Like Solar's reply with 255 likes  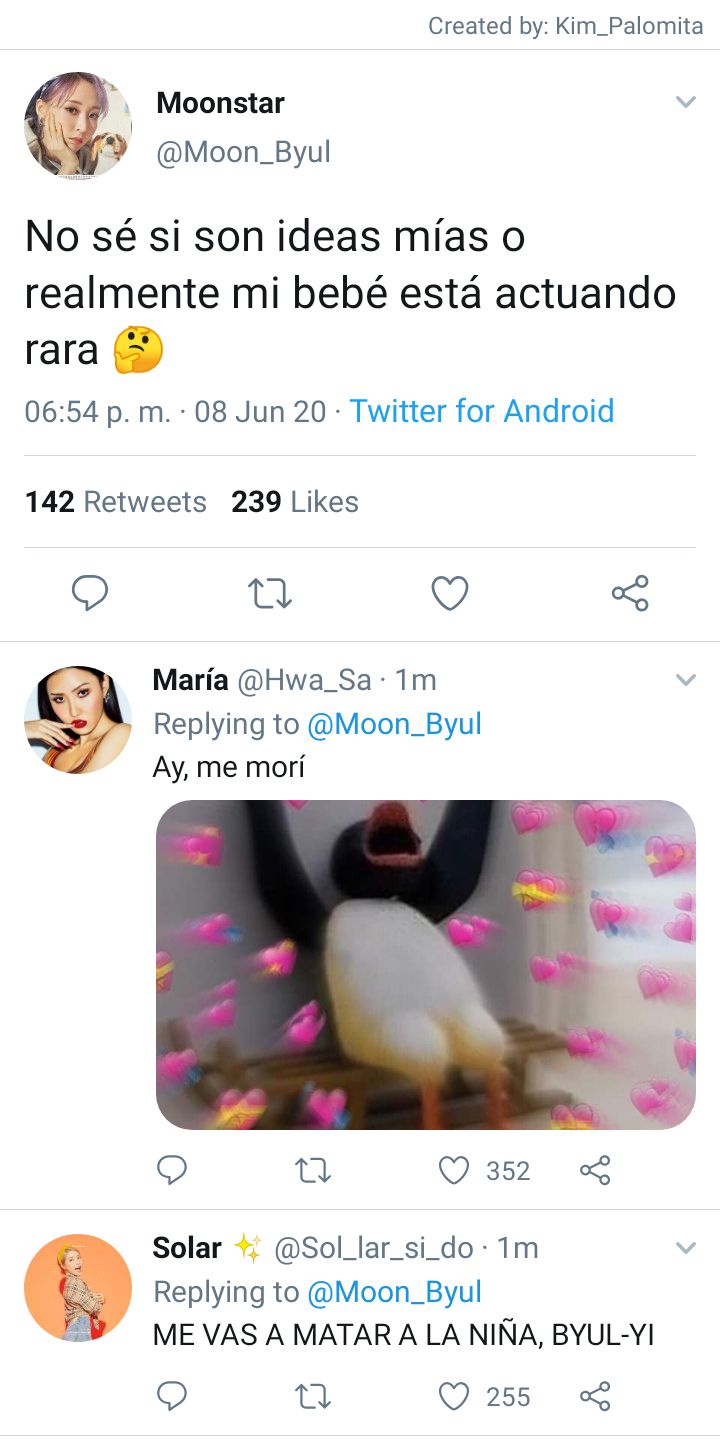tap(454, 1396)
